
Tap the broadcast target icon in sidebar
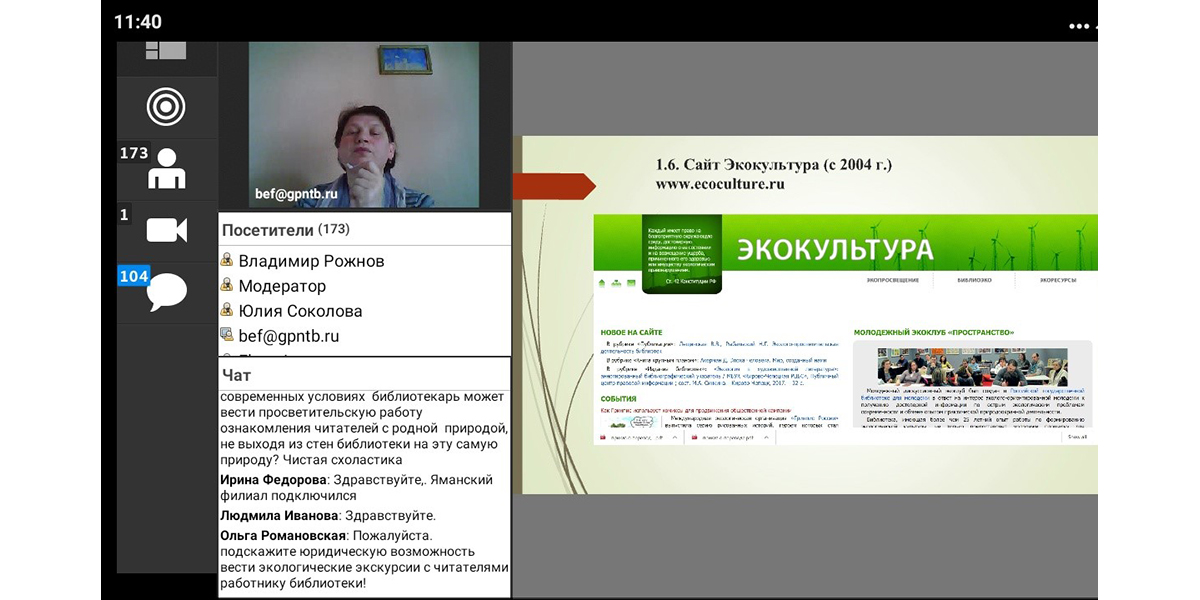coord(166,107)
